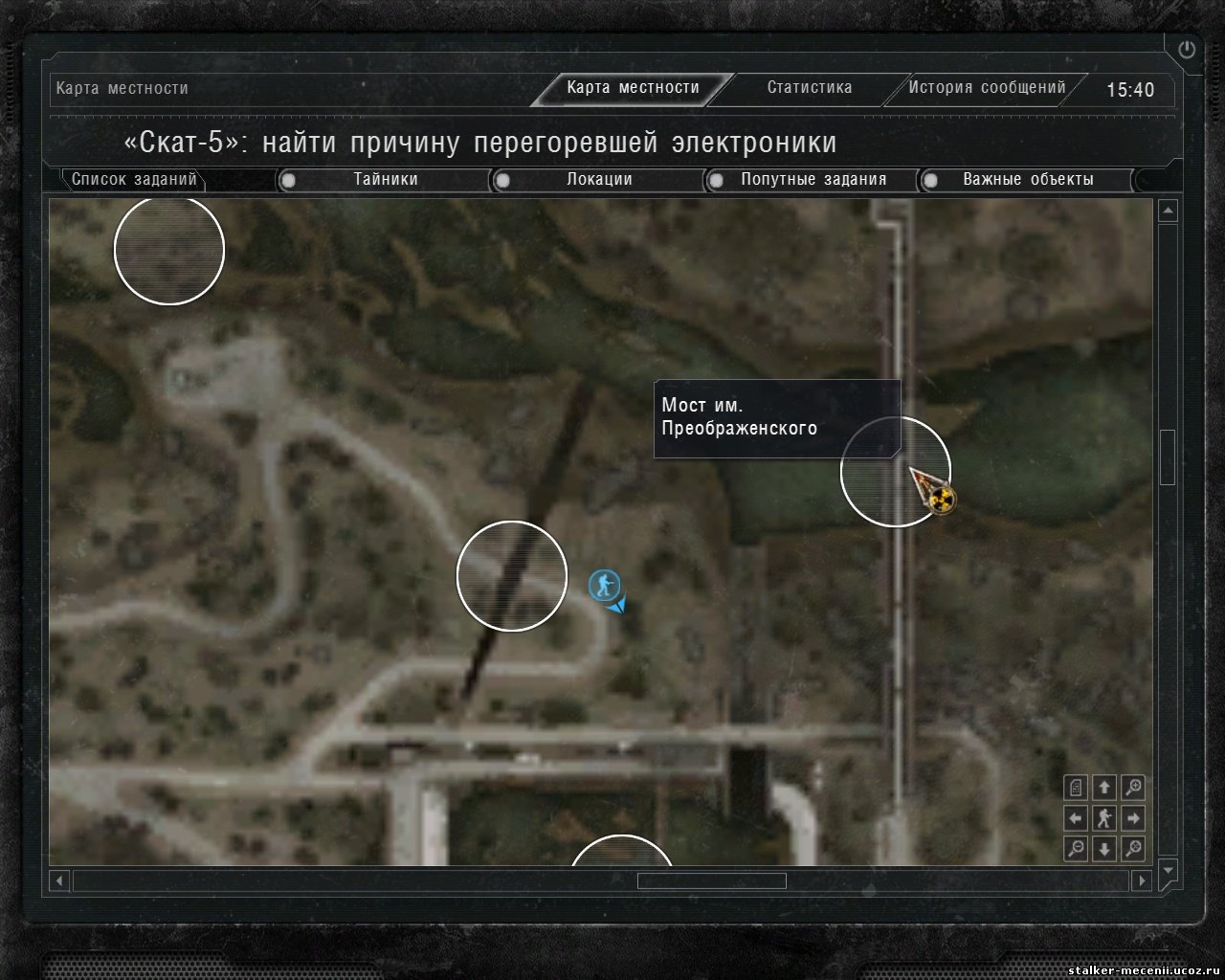Click the blue stalker player marker
The image size is (1225, 980).
pos(603,584)
